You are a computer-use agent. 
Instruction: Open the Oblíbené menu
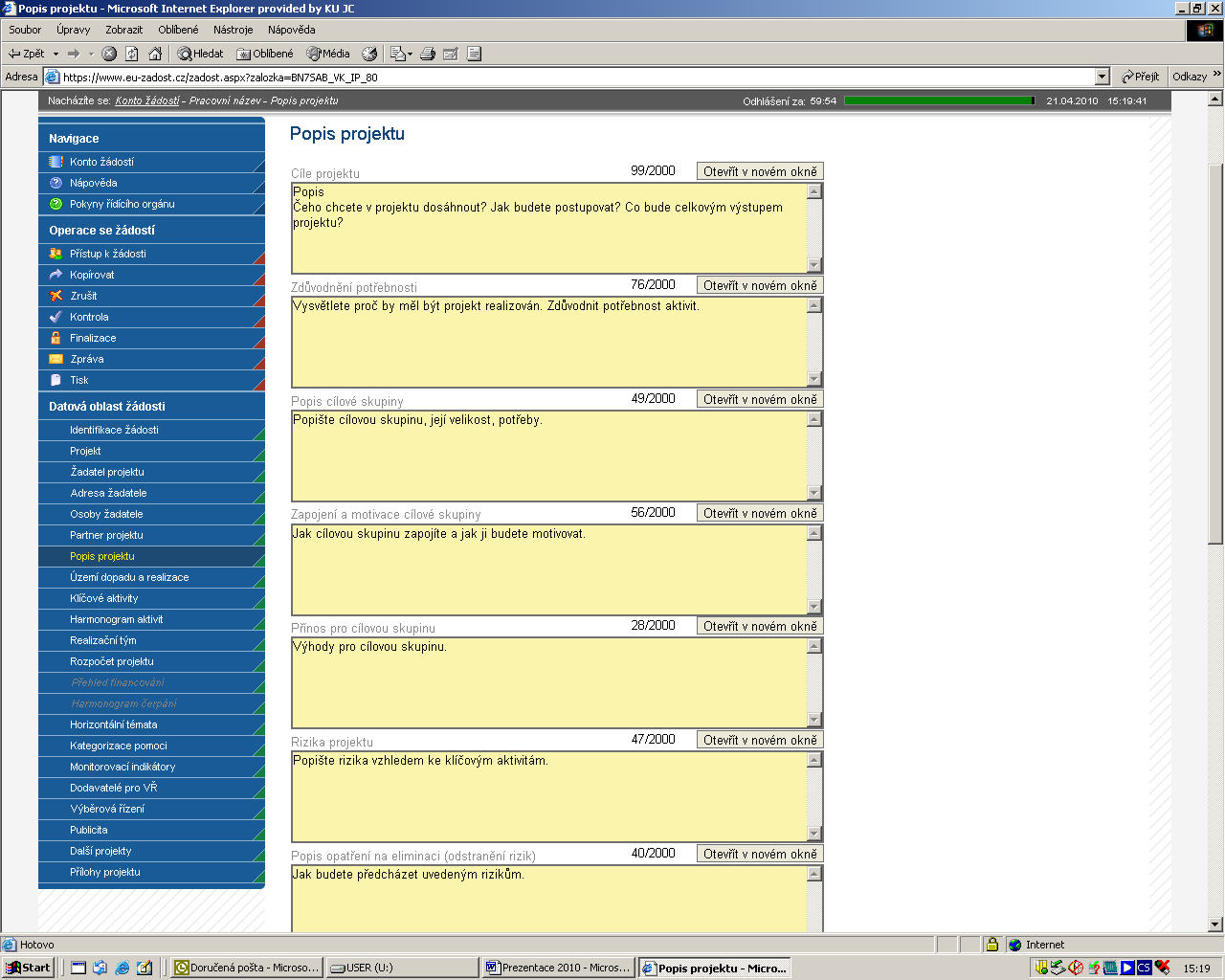[179, 30]
